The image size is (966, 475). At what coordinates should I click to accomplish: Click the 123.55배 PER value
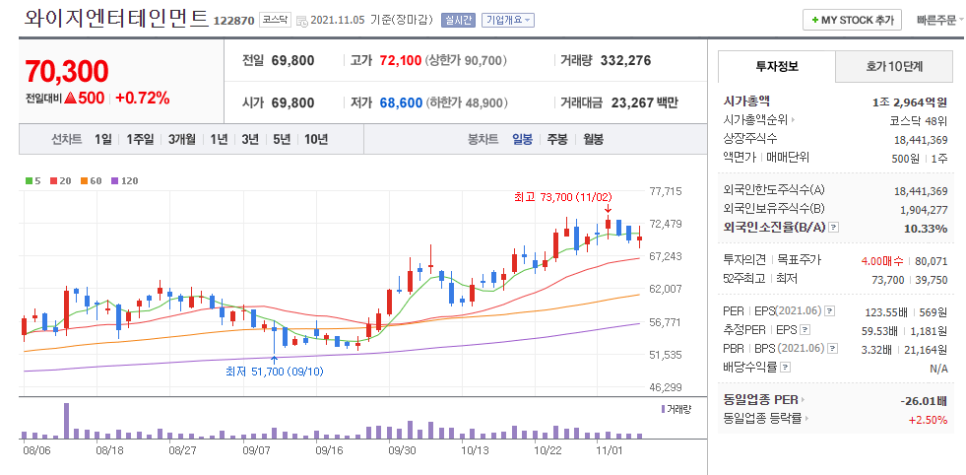click(x=886, y=311)
